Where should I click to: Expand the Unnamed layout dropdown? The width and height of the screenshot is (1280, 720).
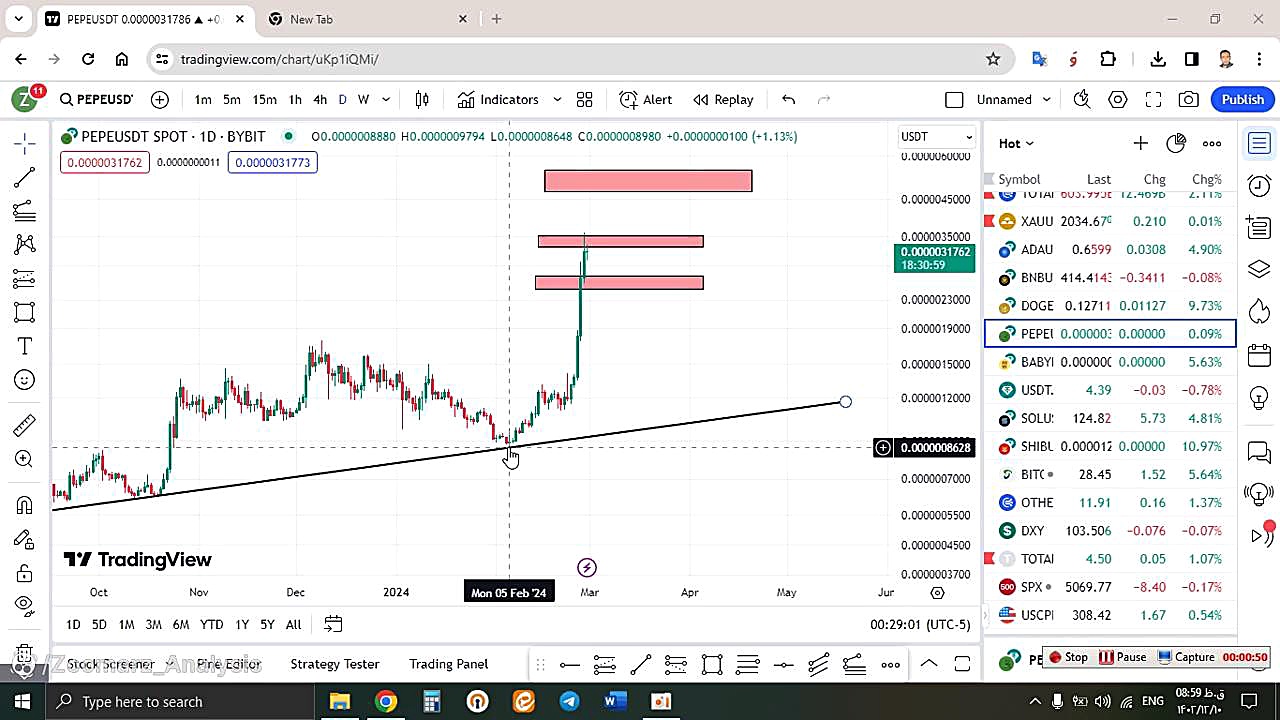1047,99
